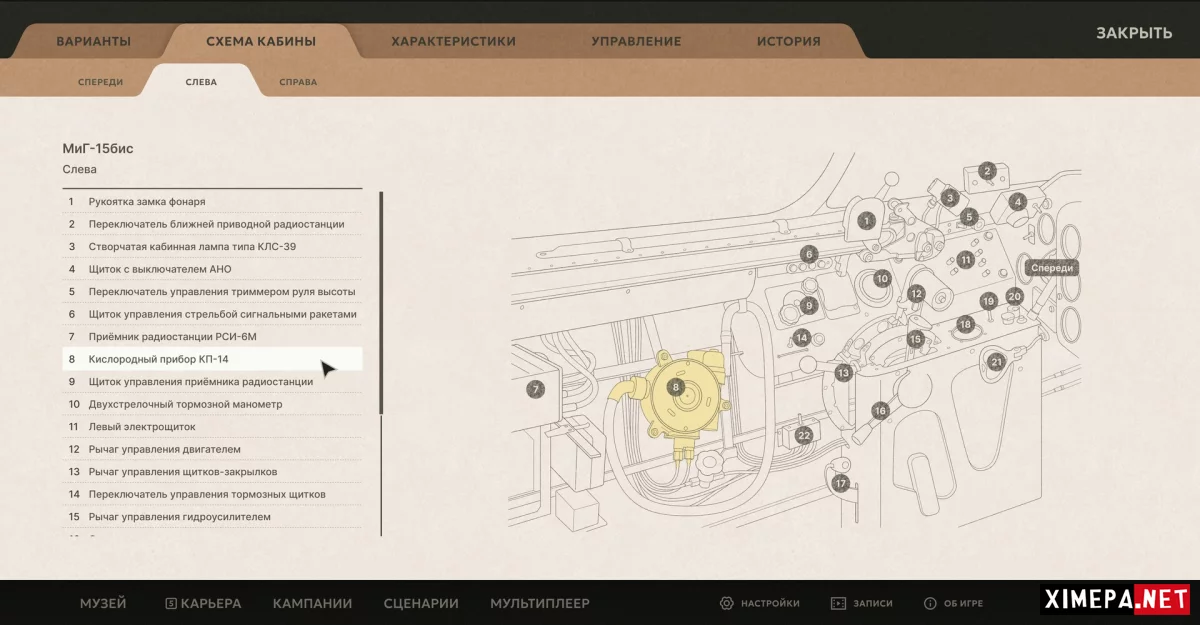Select marker 16 on the cockpit diagram
Viewport: 1200px width, 625px height.
[880, 411]
